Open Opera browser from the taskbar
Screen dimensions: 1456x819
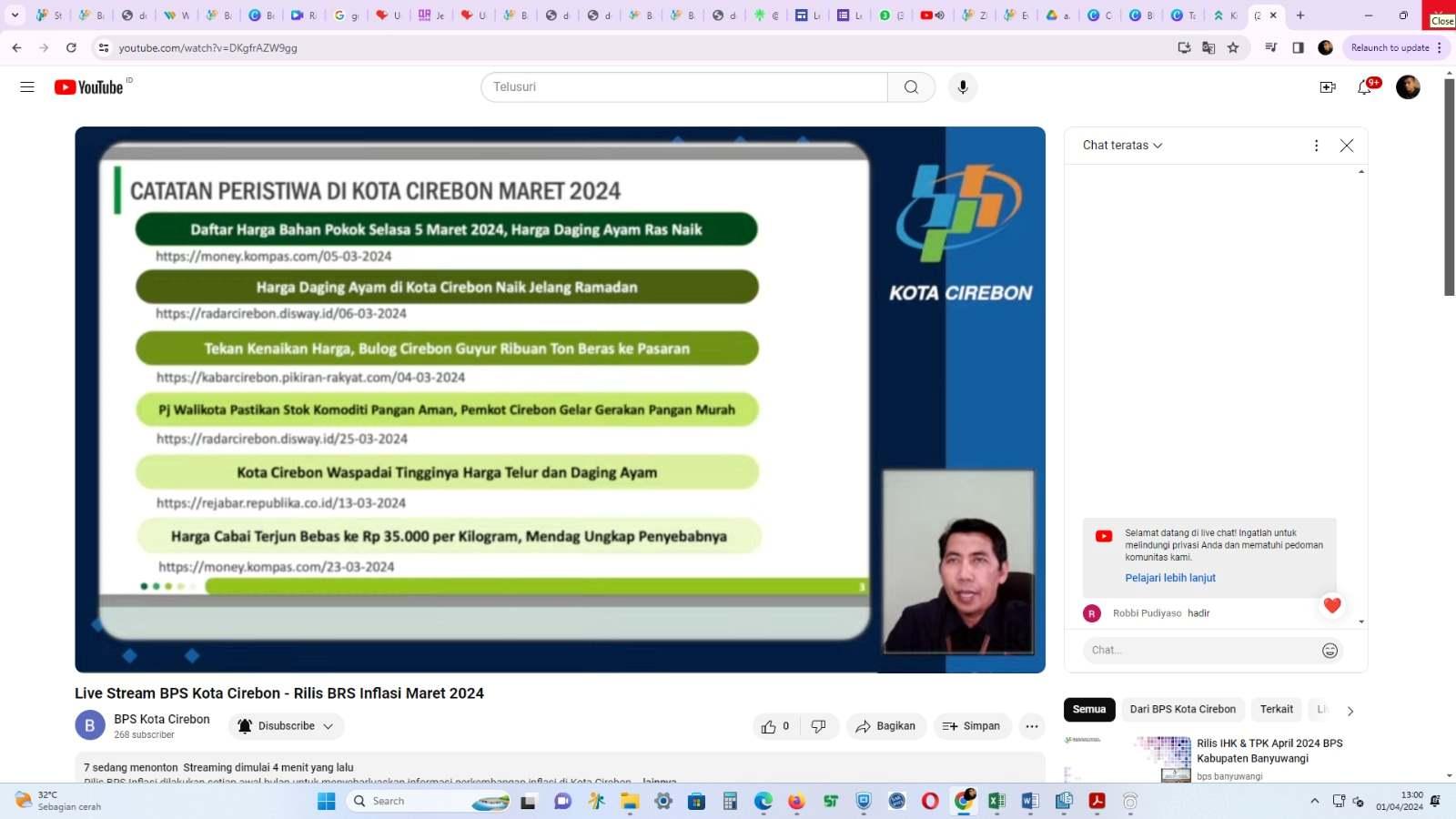coord(930,801)
